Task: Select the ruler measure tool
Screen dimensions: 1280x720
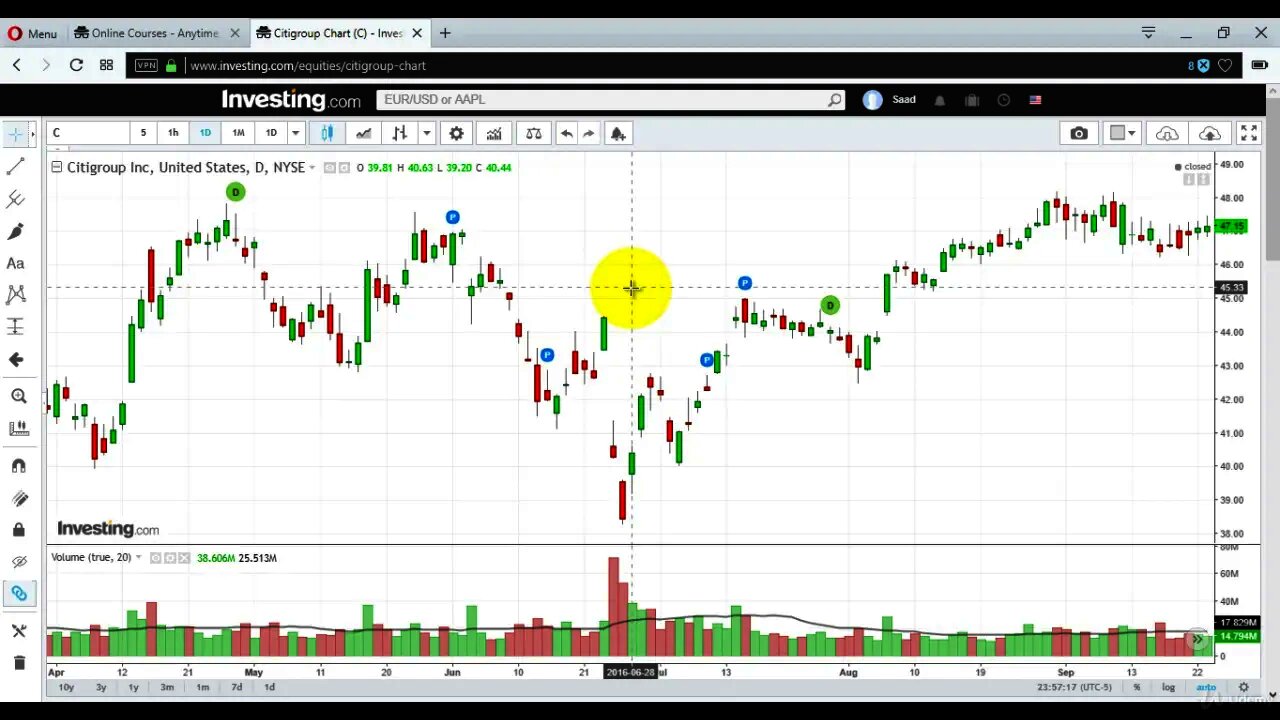Action: pyautogui.click(x=18, y=428)
